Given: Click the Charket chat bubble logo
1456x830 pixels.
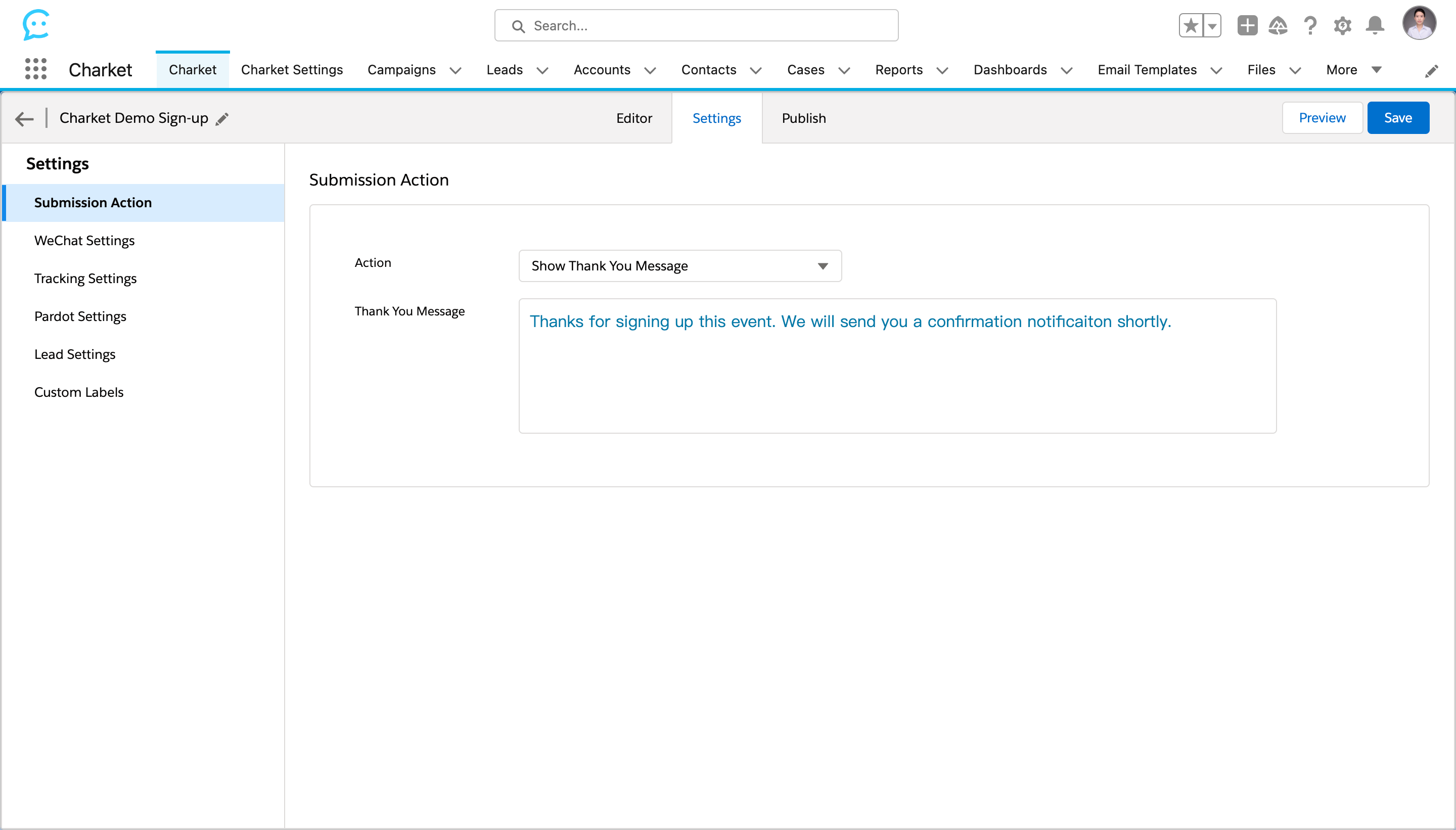Looking at the screenshot, I should point(36,25).
